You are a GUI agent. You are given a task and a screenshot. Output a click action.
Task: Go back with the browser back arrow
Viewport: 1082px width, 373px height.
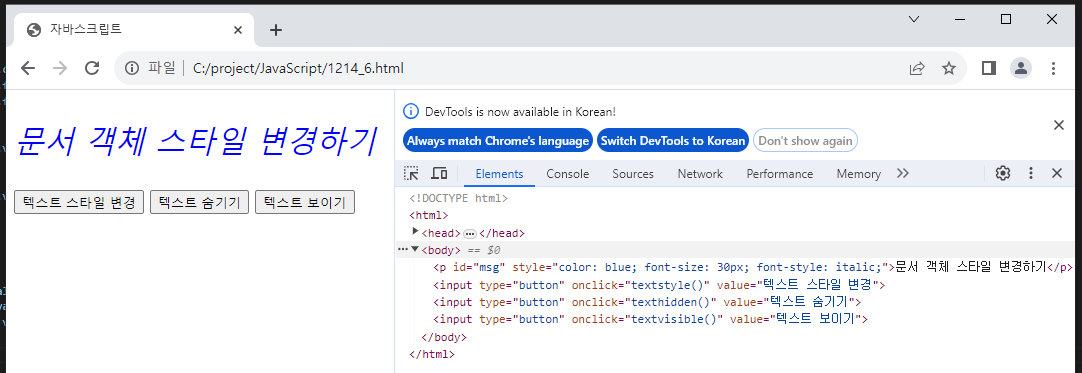point(28,68)
